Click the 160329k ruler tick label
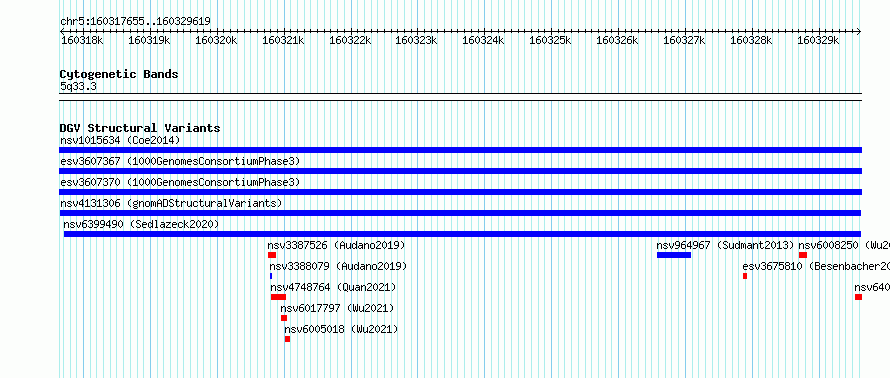Screen dimensions: 890x378 pyautogui.click(x=818, y=40)
